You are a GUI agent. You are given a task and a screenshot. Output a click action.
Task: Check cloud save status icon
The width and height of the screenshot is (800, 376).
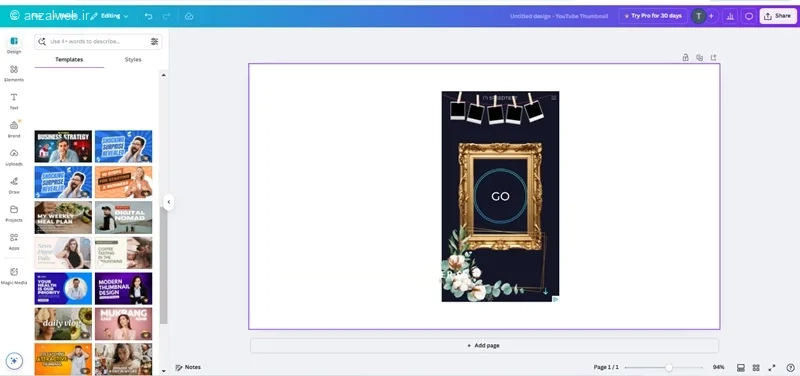[x=189, y=16]
